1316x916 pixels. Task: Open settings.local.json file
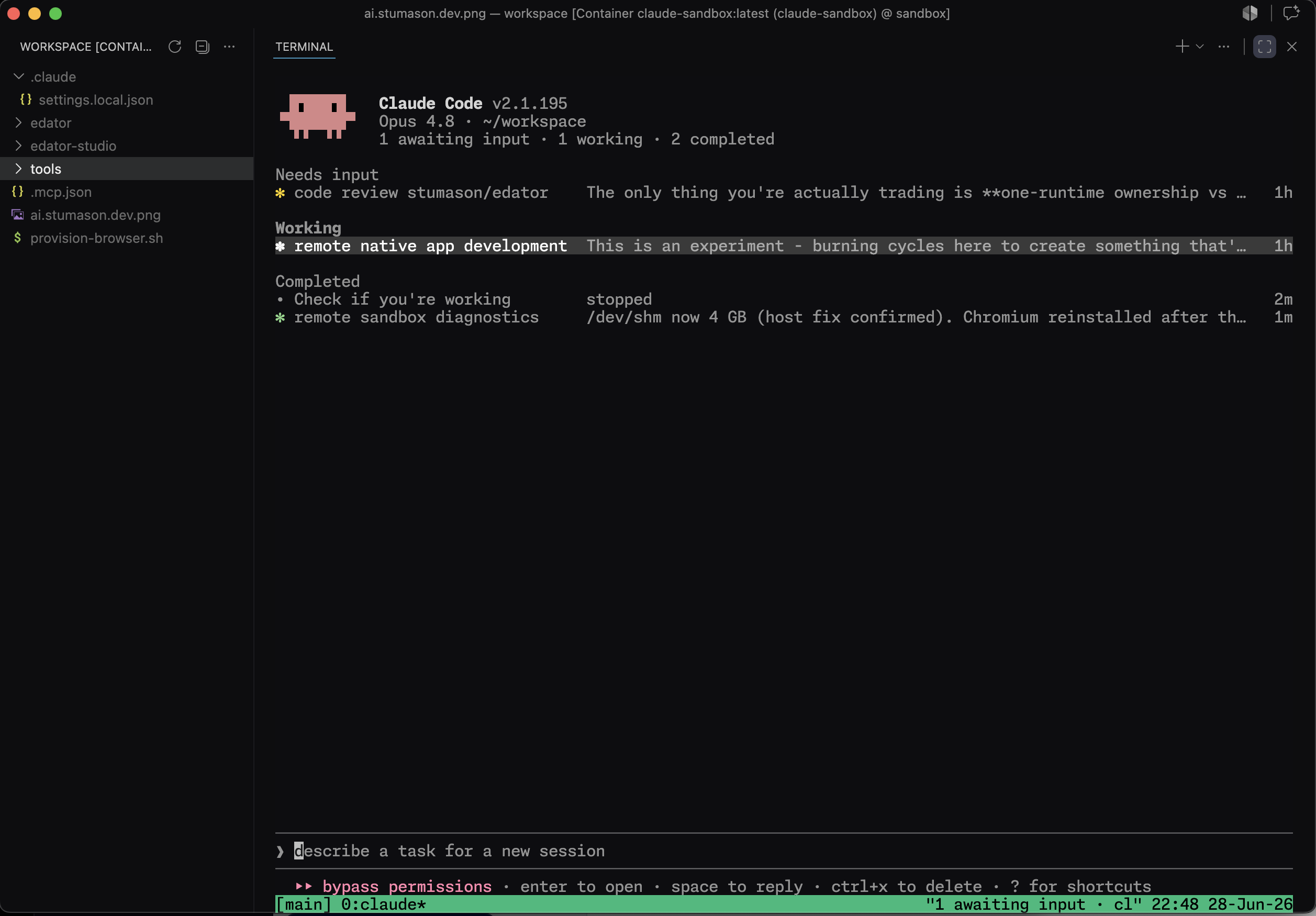pyautogui.click(x=127, y=100)
